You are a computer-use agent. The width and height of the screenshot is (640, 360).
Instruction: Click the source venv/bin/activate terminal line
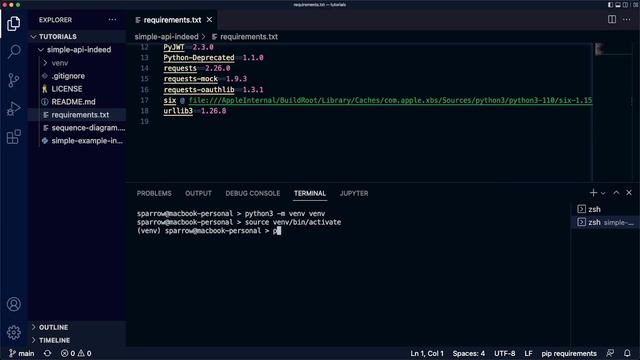pos(239,222)
